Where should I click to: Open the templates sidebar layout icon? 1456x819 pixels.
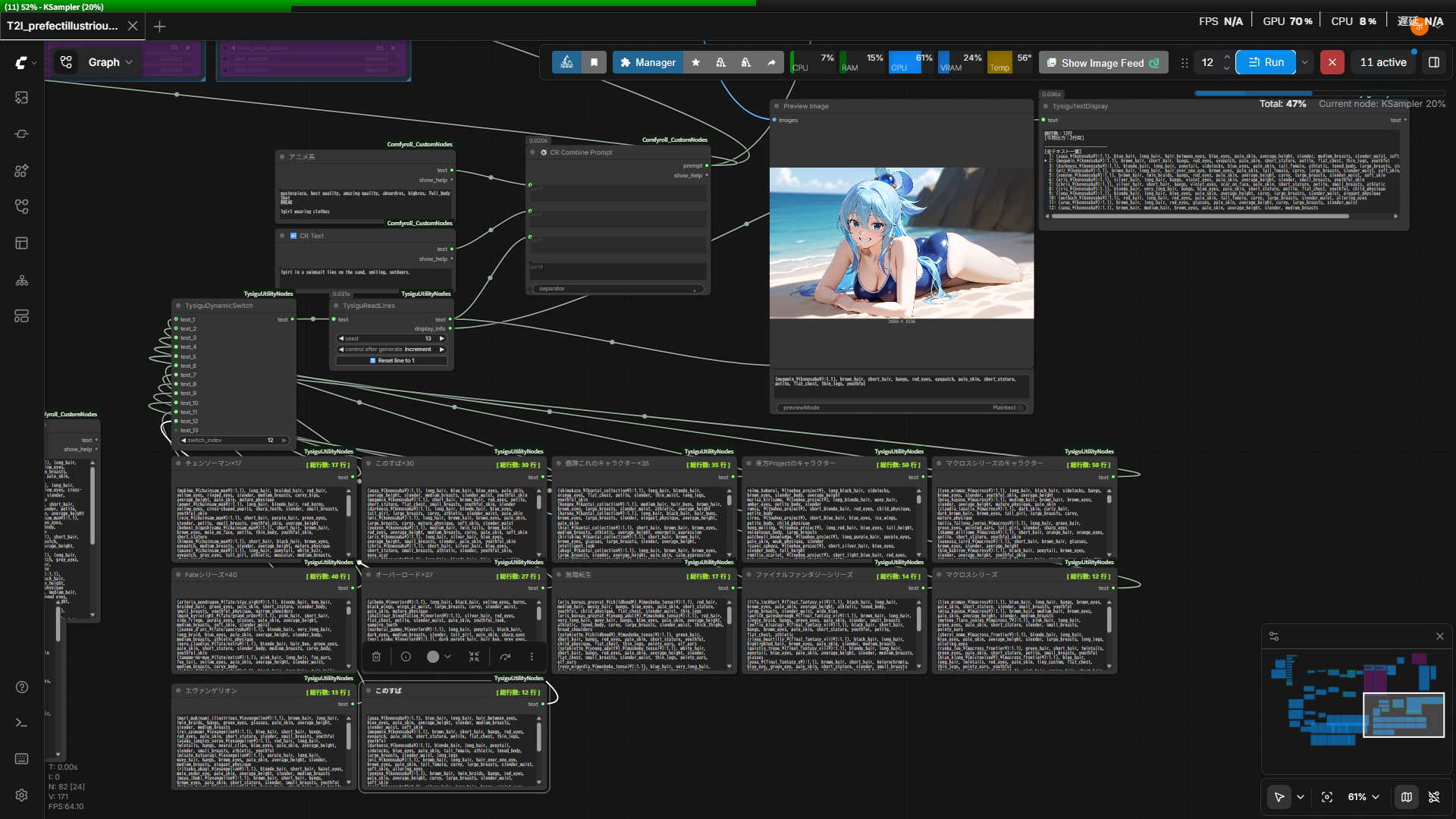tap(21, 243)
